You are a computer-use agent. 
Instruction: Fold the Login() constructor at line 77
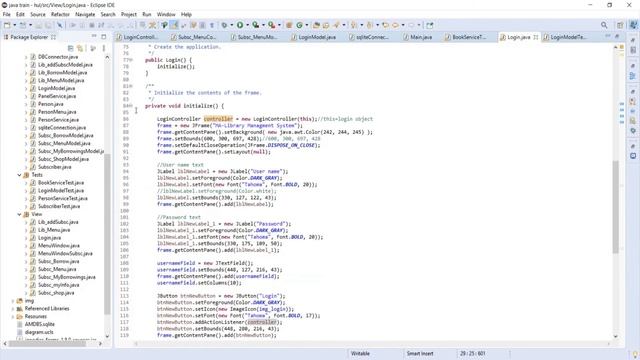click(131, 60)
